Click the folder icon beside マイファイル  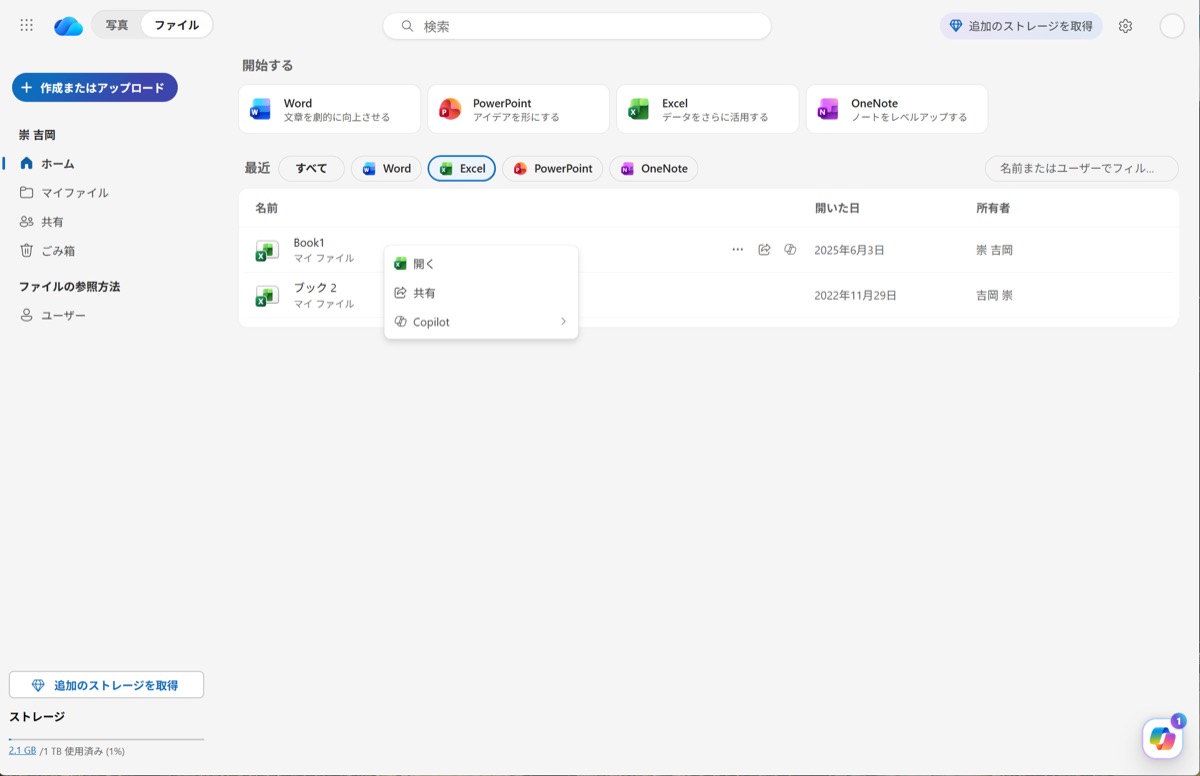coord(27,192)
